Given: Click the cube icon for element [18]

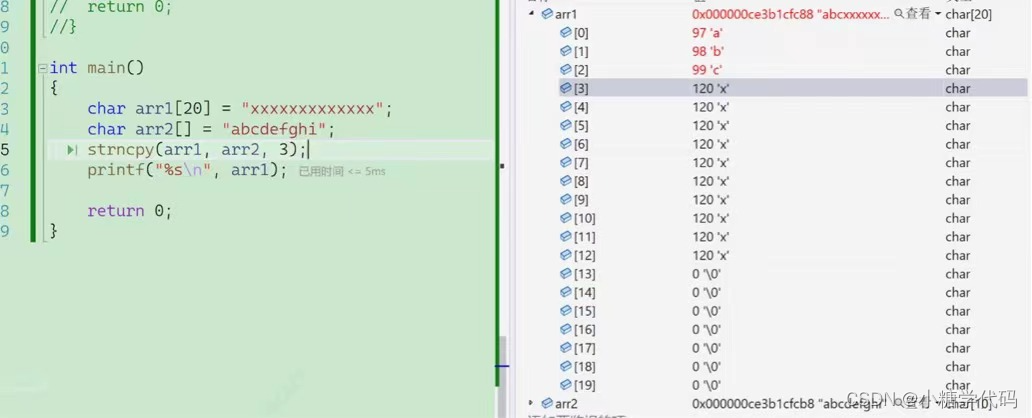Looking at the screenshot, I should (x=565, y=366).
